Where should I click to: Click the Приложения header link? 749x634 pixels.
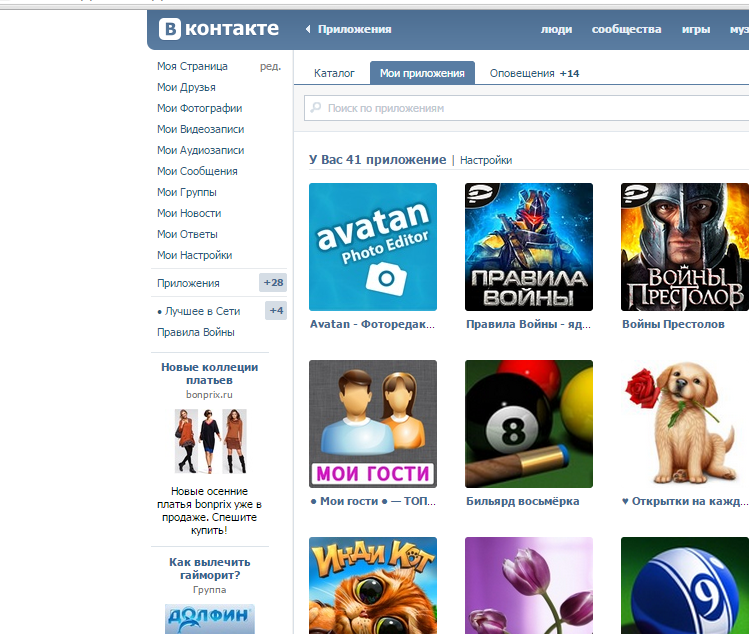point(354,29)
